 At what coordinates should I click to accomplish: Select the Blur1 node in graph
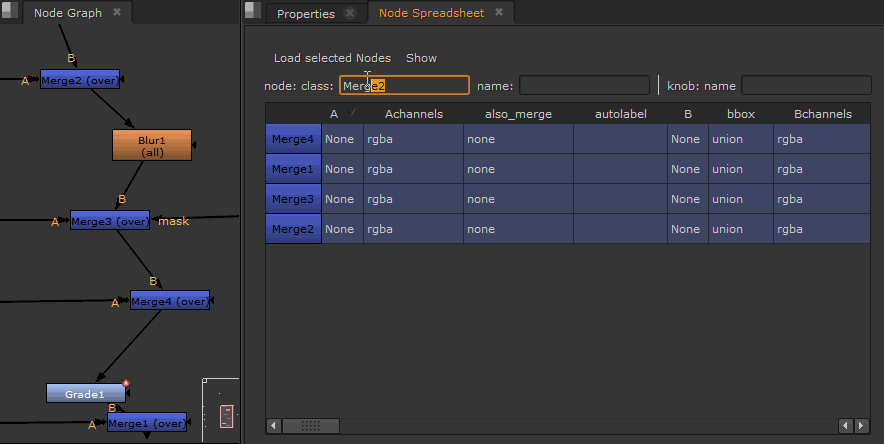tap(152, 145)
